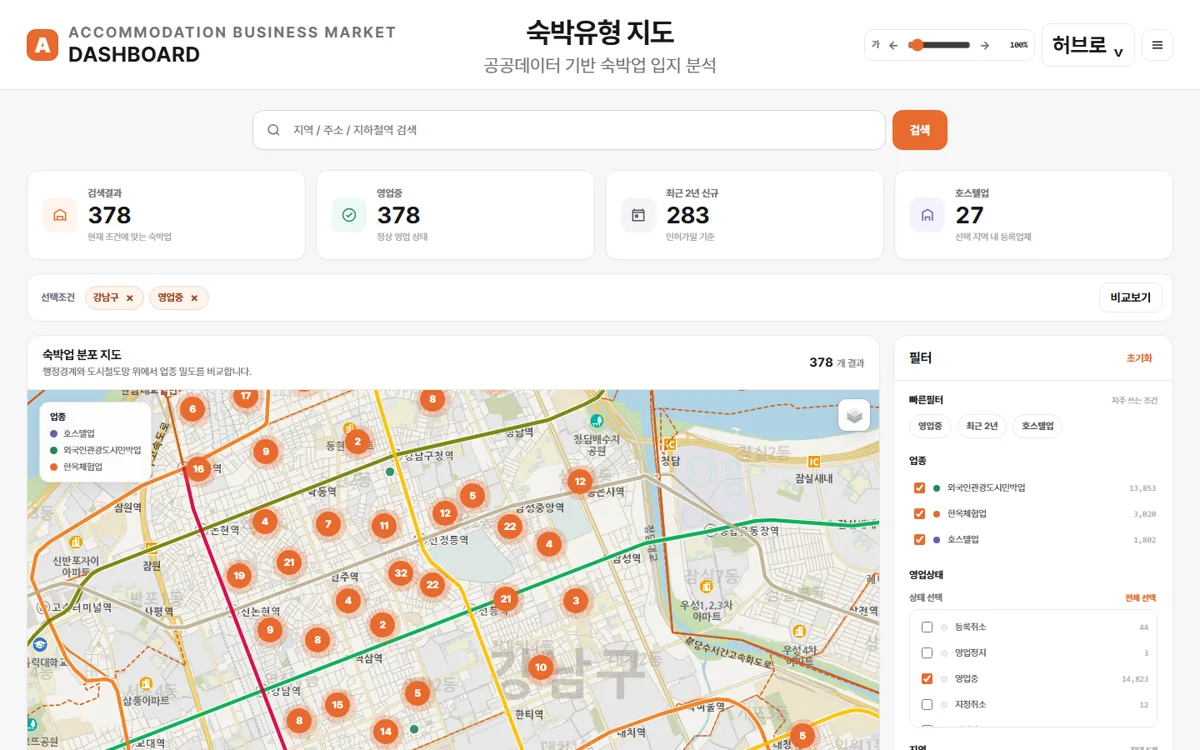1200x750 pixels.
Task: Click the map cluster marker numbered 14
Action: 385,732
